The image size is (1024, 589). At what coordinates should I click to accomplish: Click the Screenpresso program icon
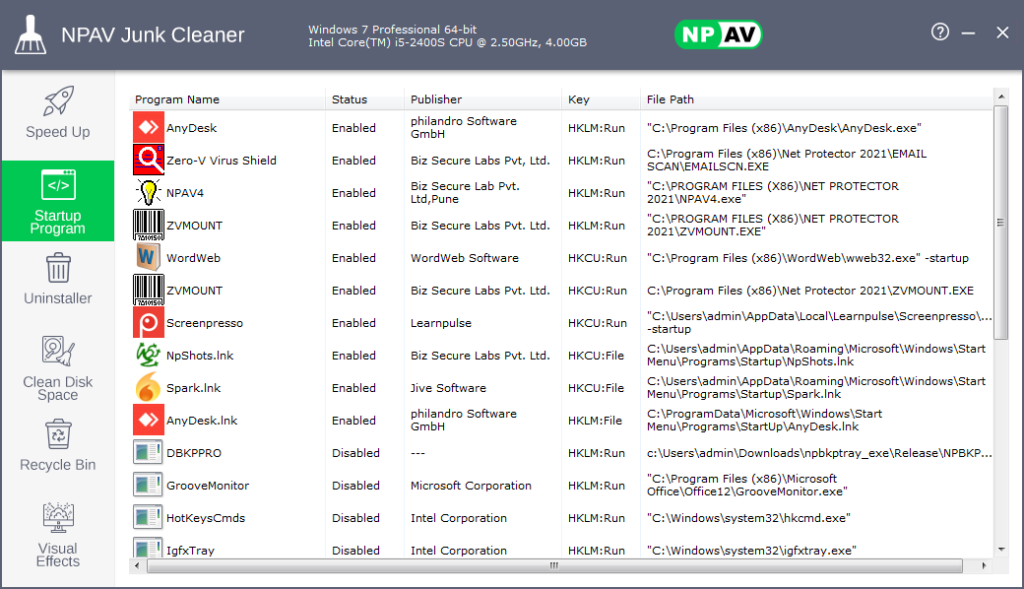click(x=148, y=323)
